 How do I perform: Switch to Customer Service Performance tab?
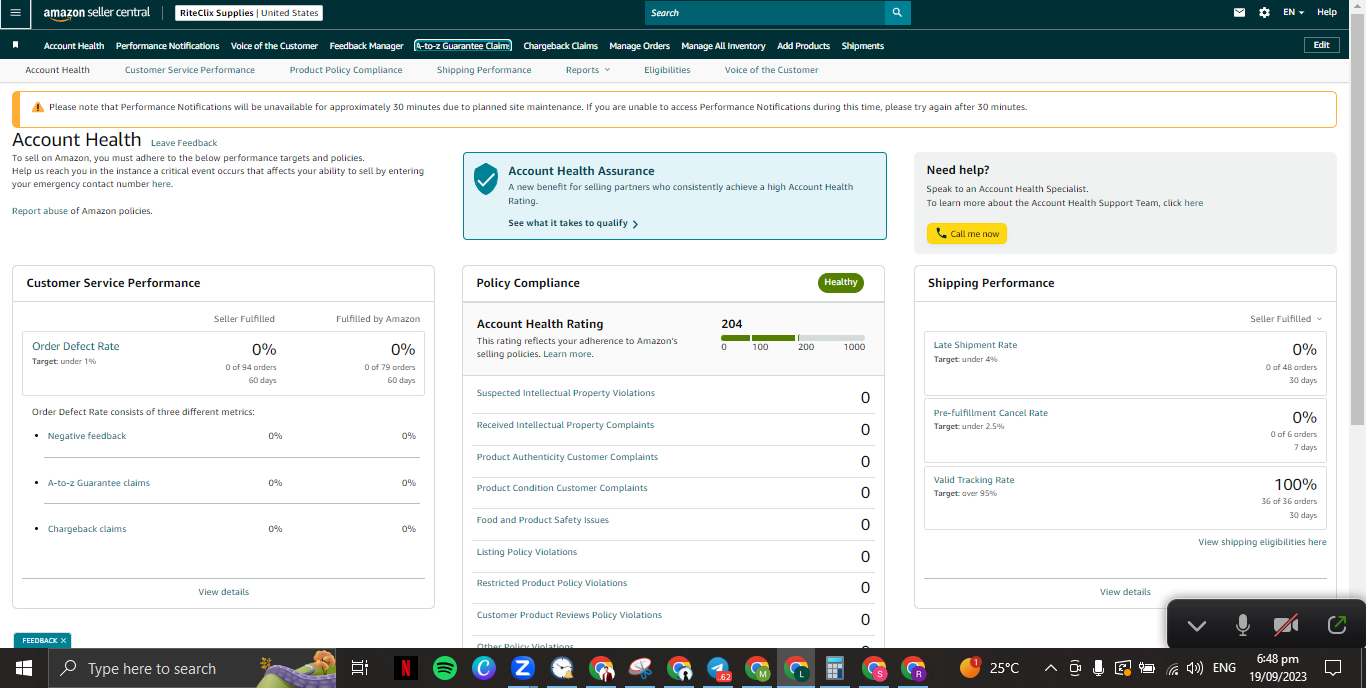click(x=190, y=70)
